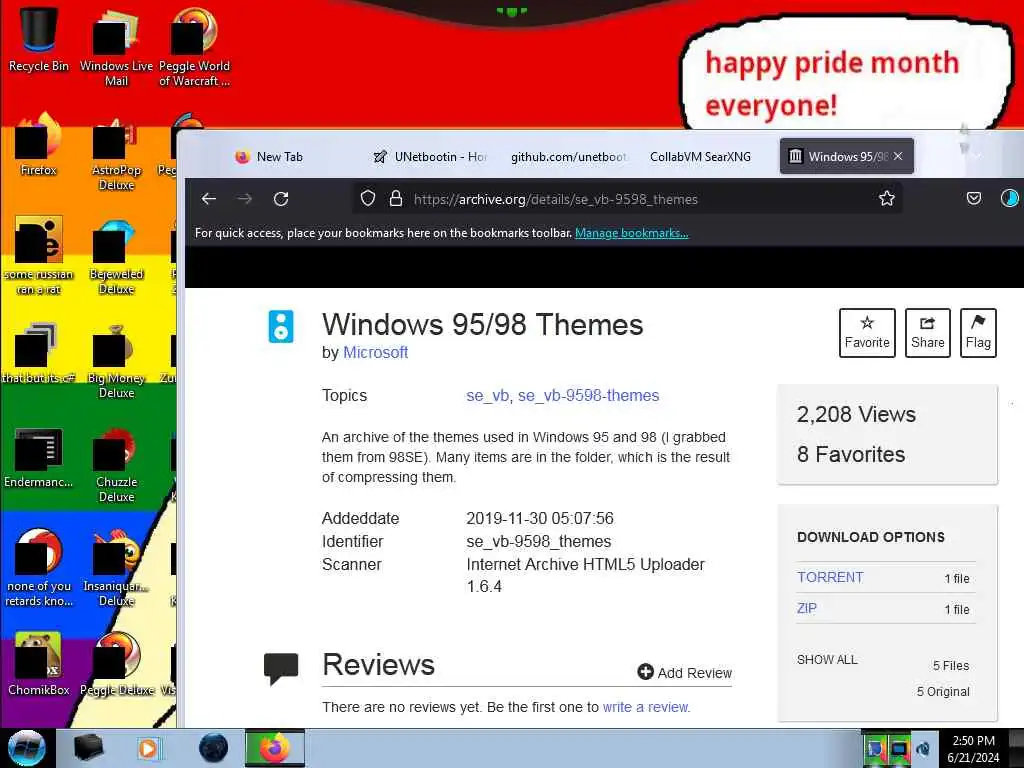
Task: Open Peggle Deluxe desktop shortcut
Action: tap(116, 665)
